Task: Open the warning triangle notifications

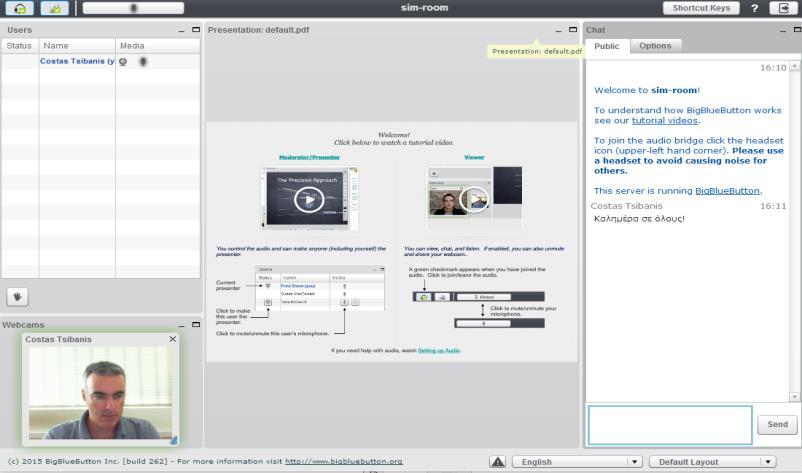Action: pos(497,462)
